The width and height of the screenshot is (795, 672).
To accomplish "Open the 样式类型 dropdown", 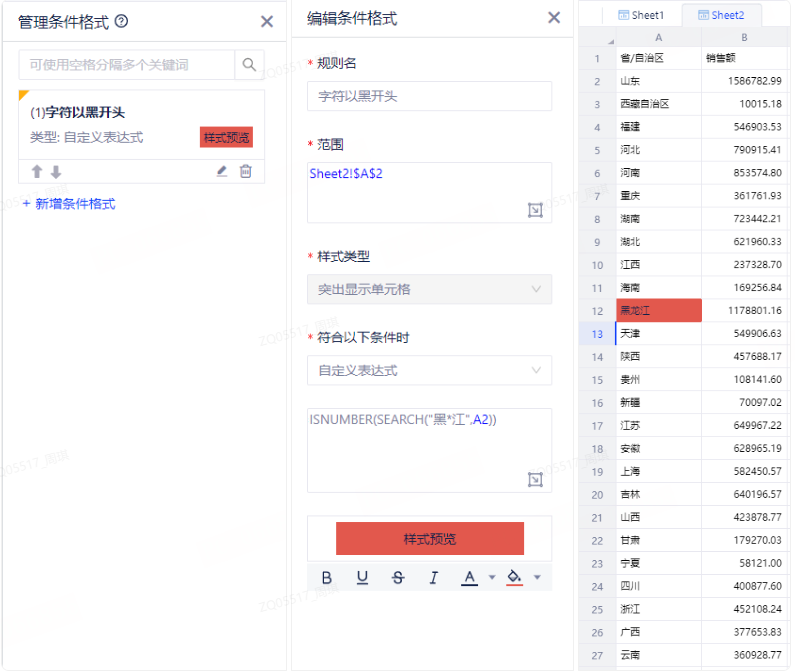I will (x=429, y=289).
